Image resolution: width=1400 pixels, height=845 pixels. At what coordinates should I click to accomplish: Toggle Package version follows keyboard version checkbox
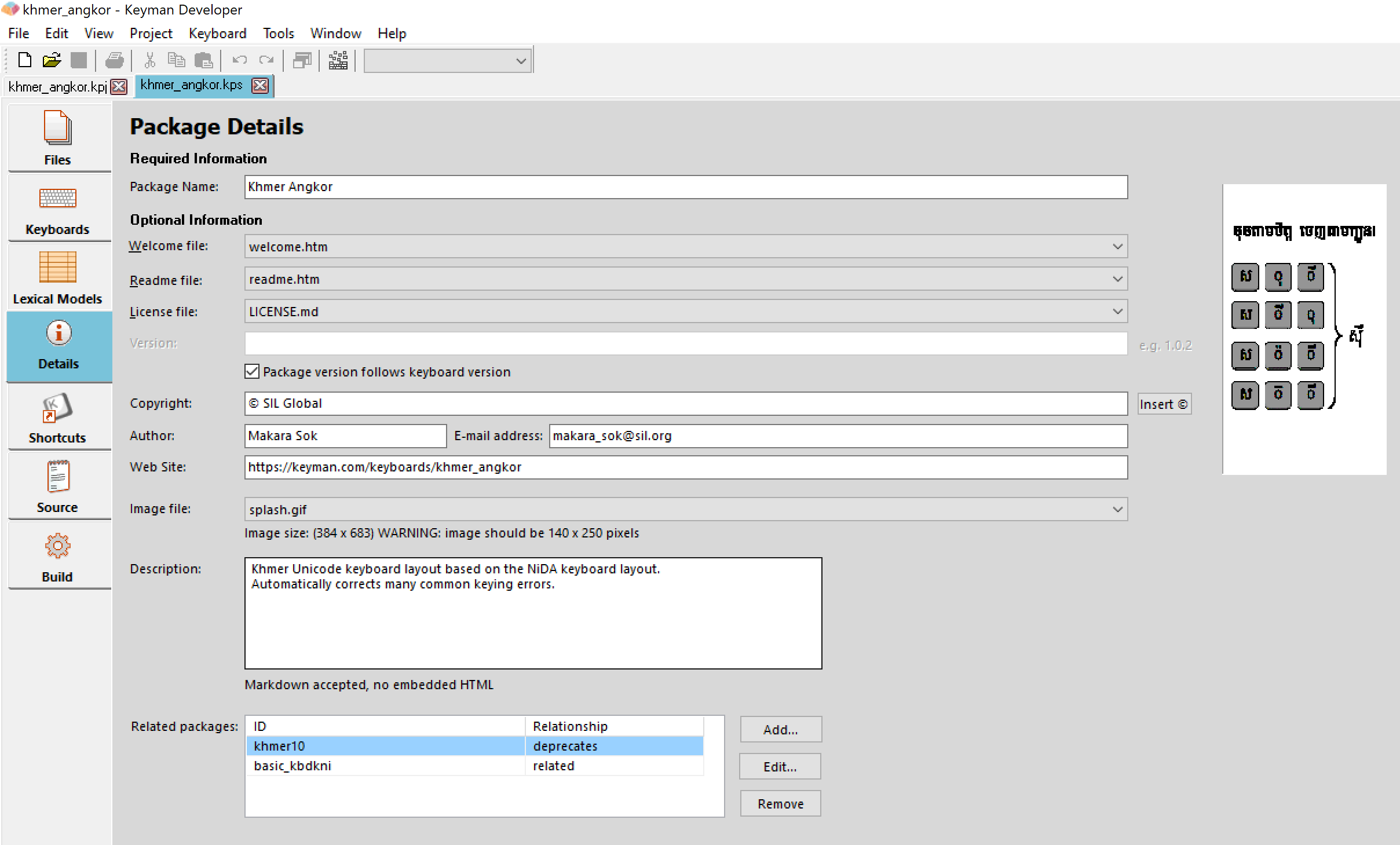252,372
